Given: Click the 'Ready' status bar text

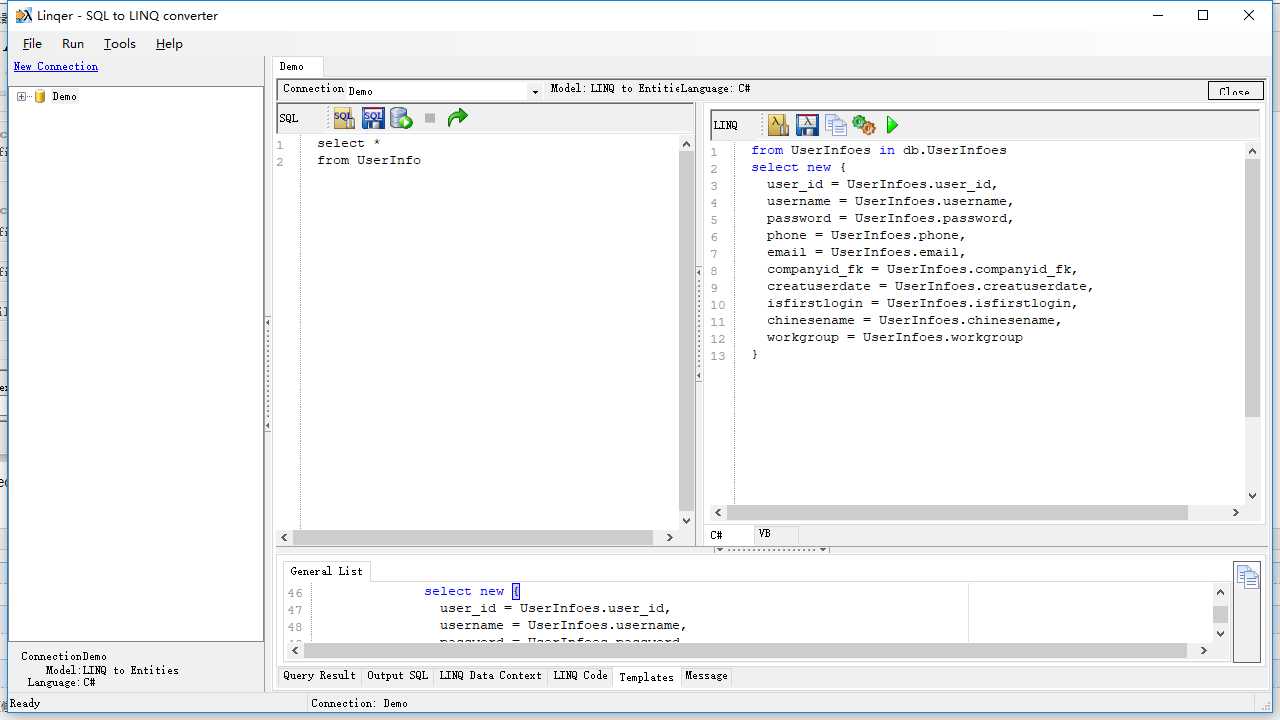Looking at the screenshot, I should (25, 703).
